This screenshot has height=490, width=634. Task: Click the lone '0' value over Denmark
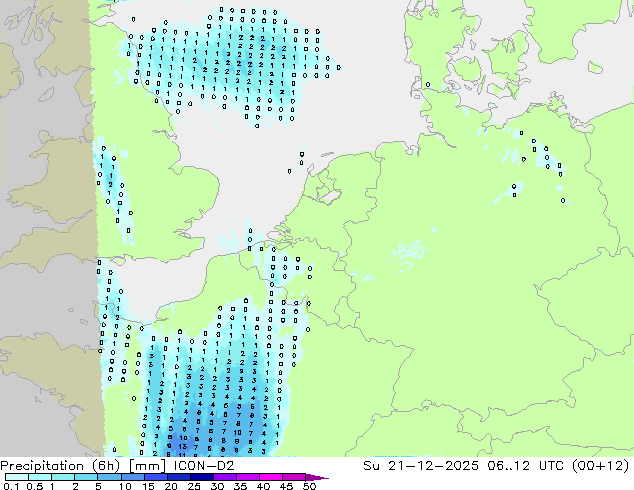pyautogui.click(x=428, y=84)
